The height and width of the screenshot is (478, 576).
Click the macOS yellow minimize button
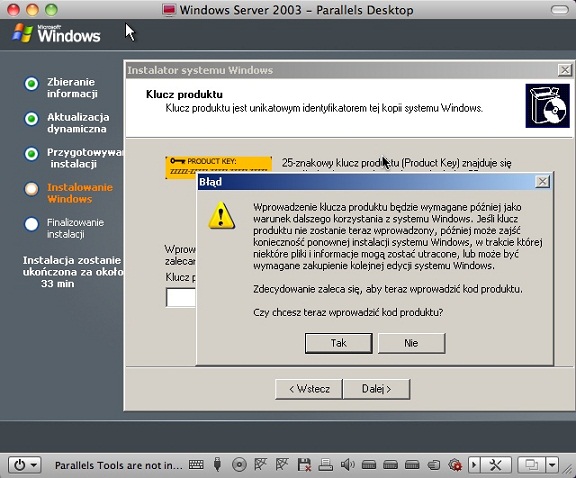(x=32, y=10)
